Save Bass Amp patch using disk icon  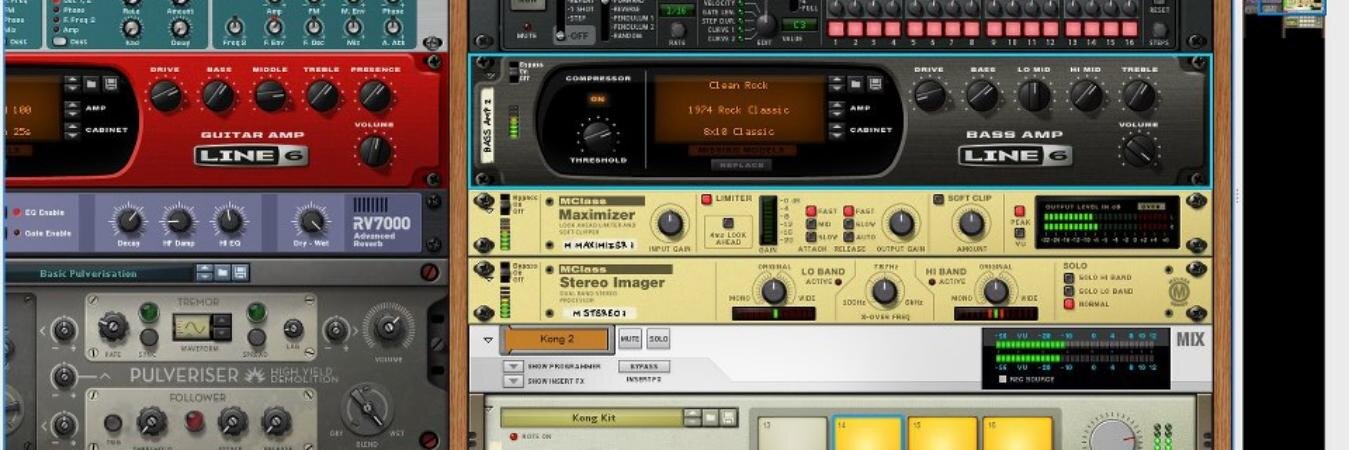874,85
